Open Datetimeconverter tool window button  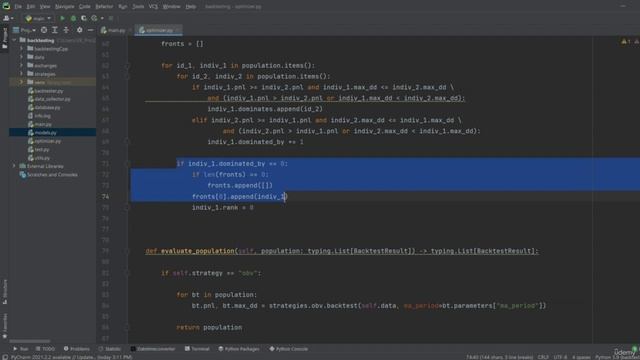click(x=153, y=349)
